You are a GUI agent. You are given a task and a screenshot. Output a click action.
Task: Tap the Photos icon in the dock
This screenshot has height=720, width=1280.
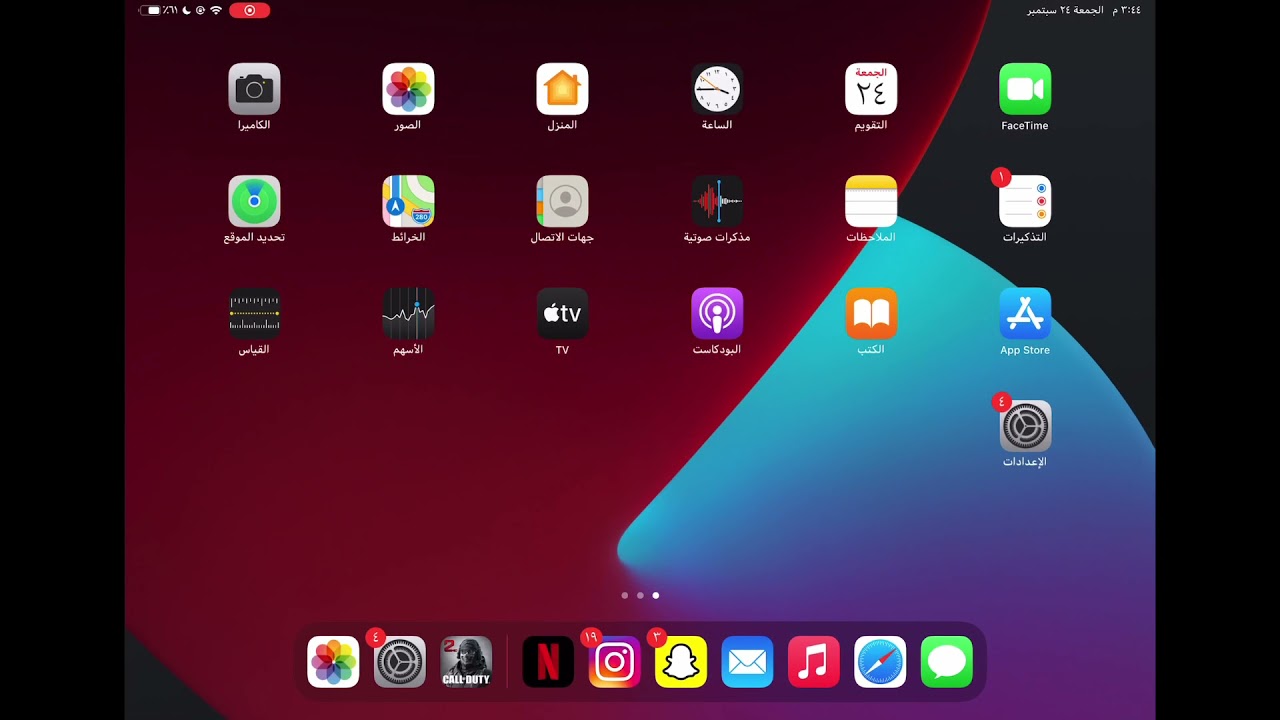[333, 662]
